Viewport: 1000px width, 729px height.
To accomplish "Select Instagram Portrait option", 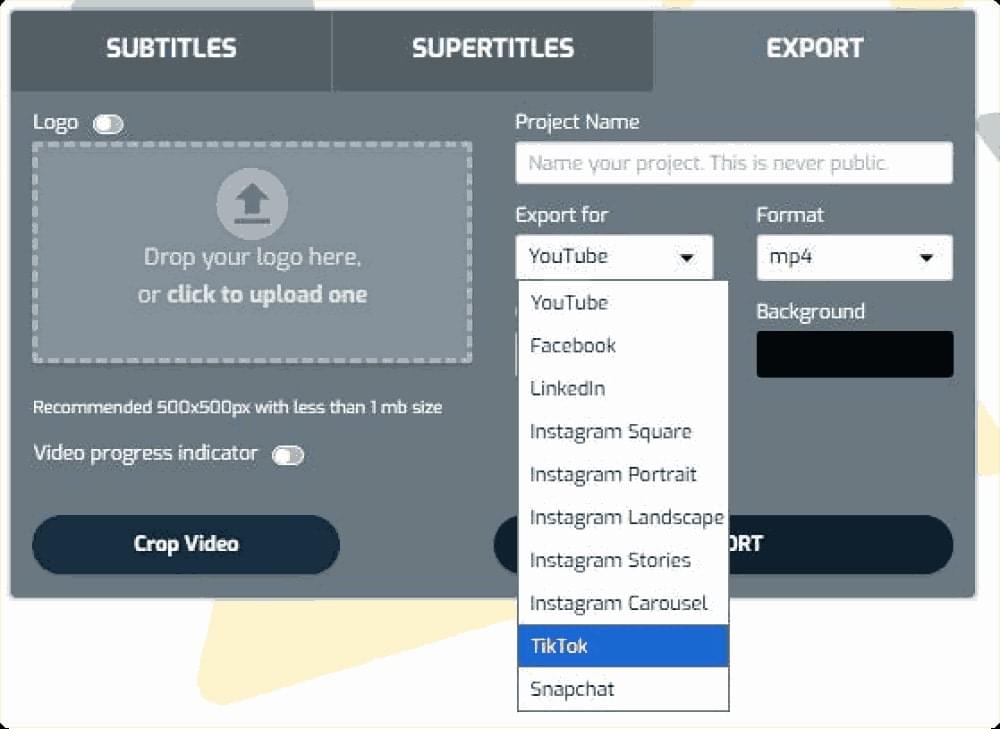I will pos(623,475).
